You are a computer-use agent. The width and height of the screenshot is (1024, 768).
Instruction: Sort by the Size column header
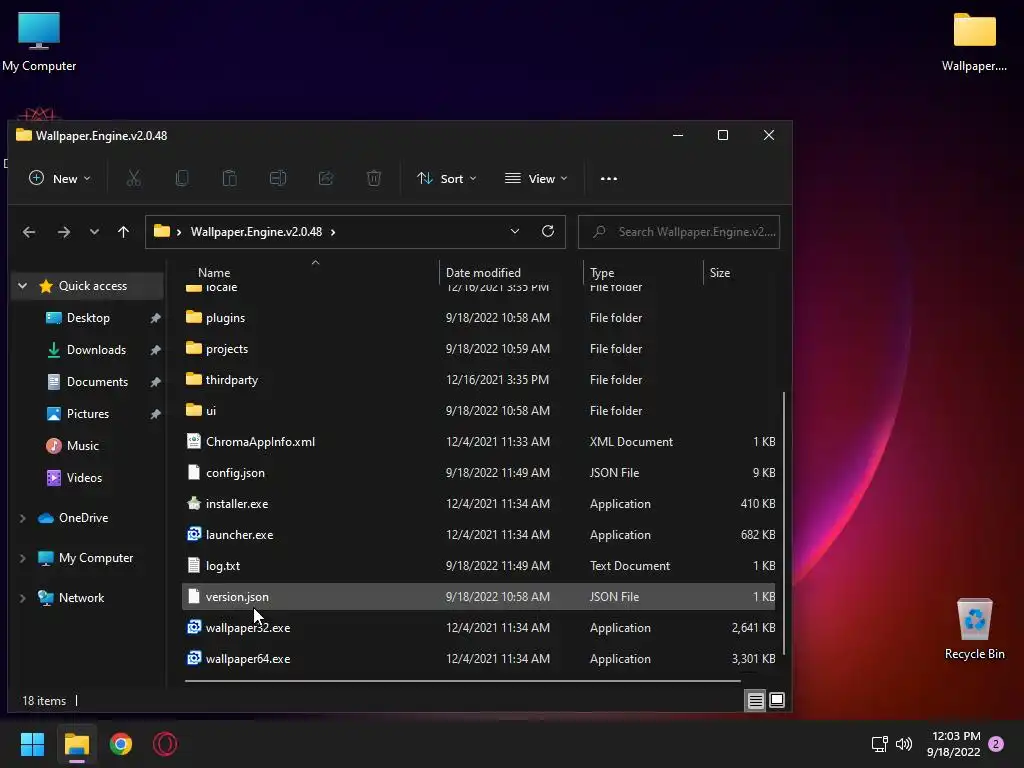[x=720, y=273]
